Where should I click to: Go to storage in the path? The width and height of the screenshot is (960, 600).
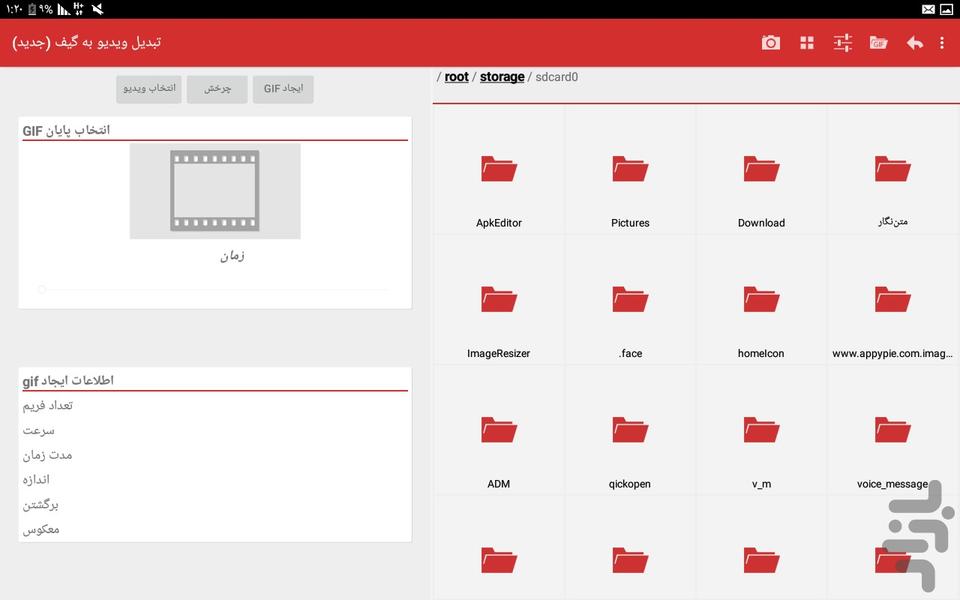point(502,77)
